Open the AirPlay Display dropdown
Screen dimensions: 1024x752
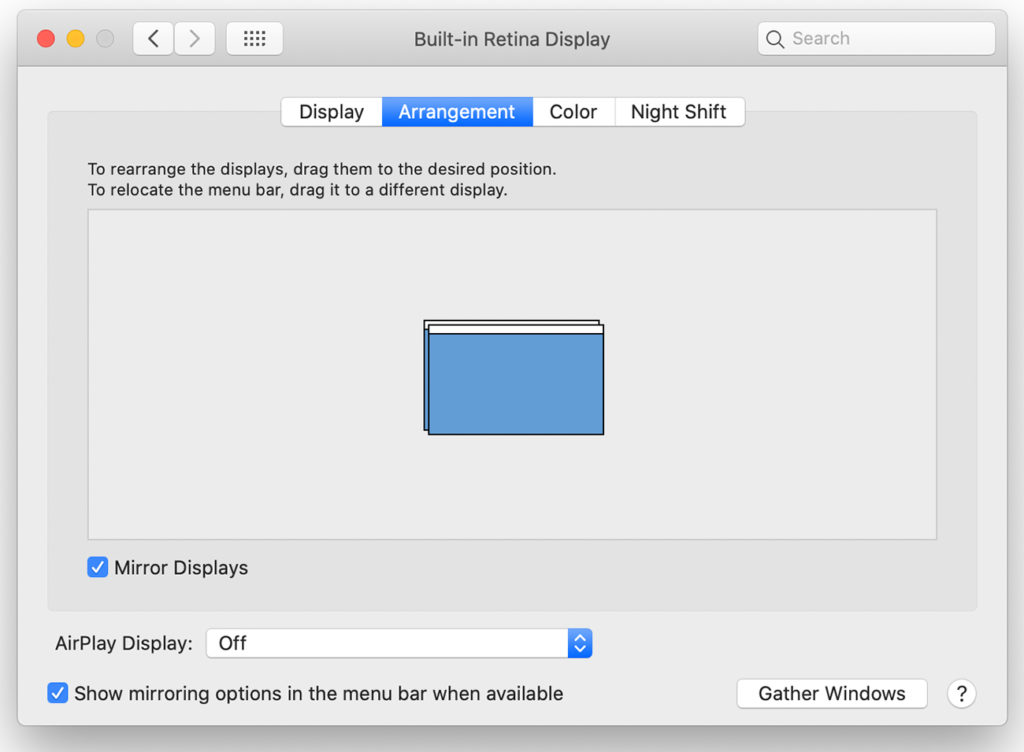399,643
